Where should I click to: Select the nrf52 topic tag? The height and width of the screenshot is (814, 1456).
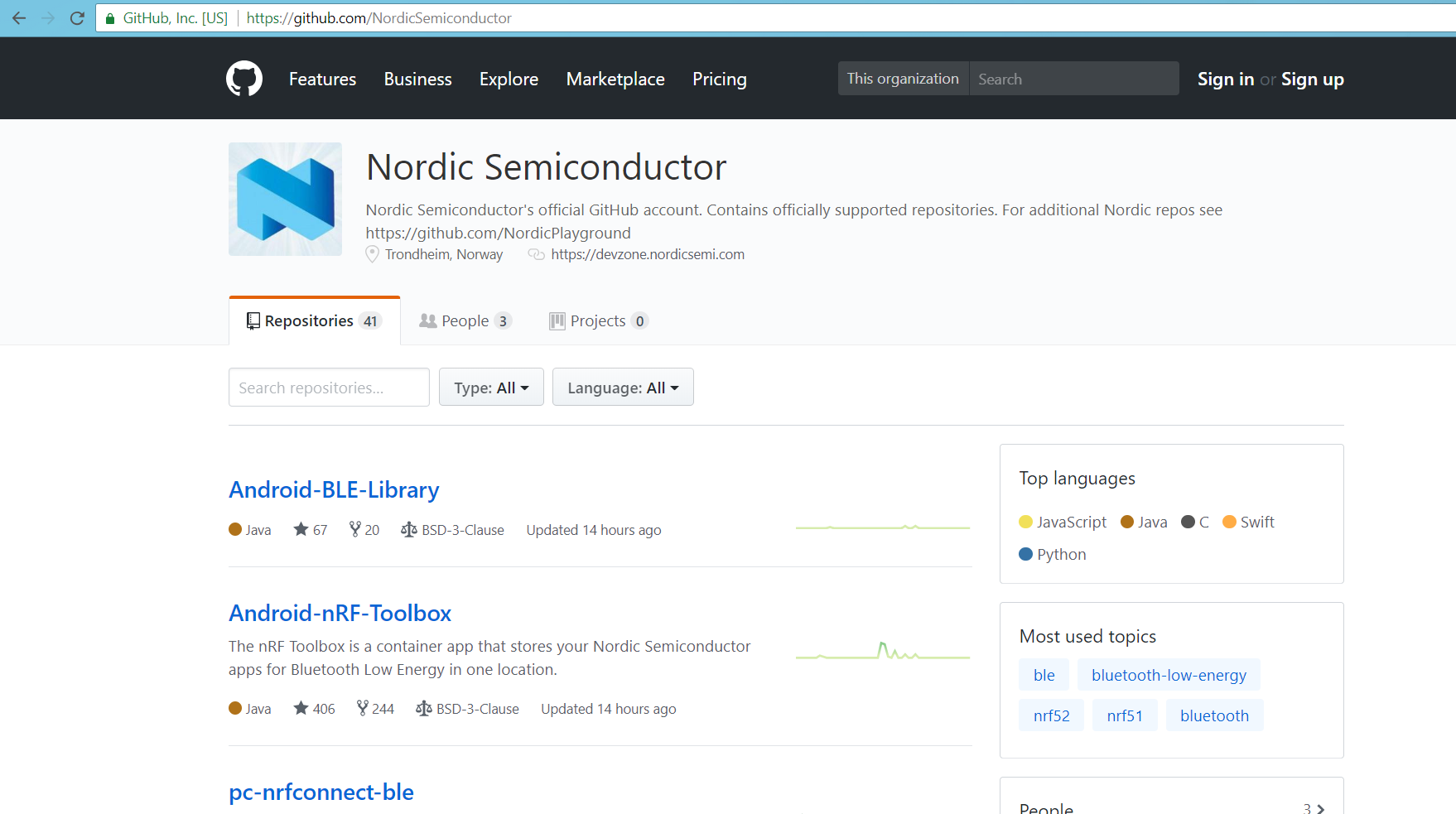[x=1051, y=715]
